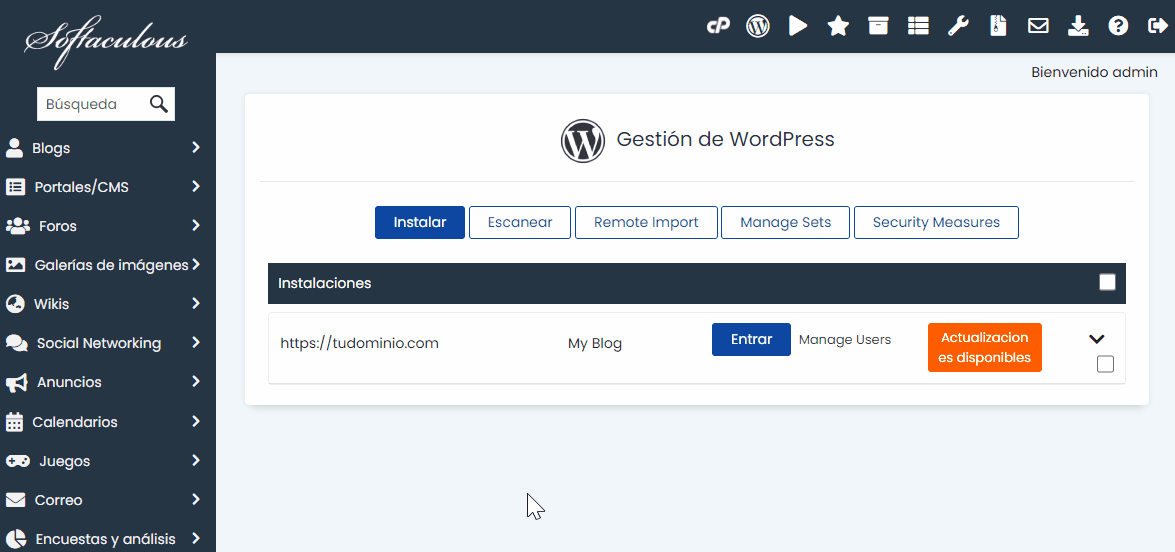Click the Portales/CMS list icon
This screenshot has height=552, width=1175.
(15, 186)
